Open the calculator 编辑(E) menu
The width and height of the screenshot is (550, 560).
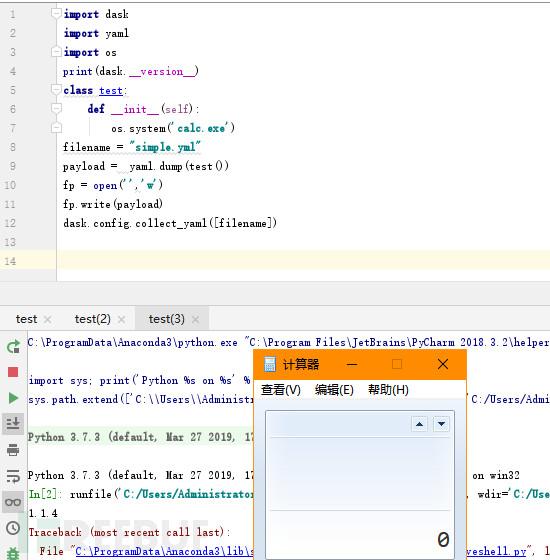point(334,390)
